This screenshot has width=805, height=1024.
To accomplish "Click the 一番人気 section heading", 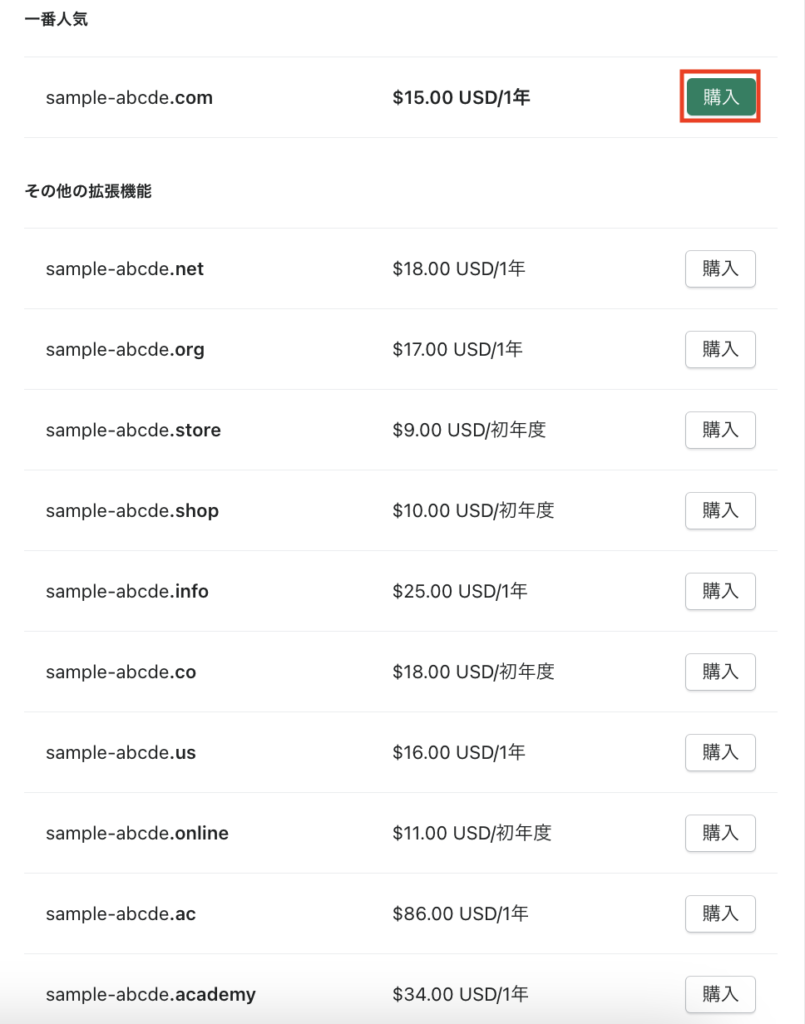I will point(56,19).
